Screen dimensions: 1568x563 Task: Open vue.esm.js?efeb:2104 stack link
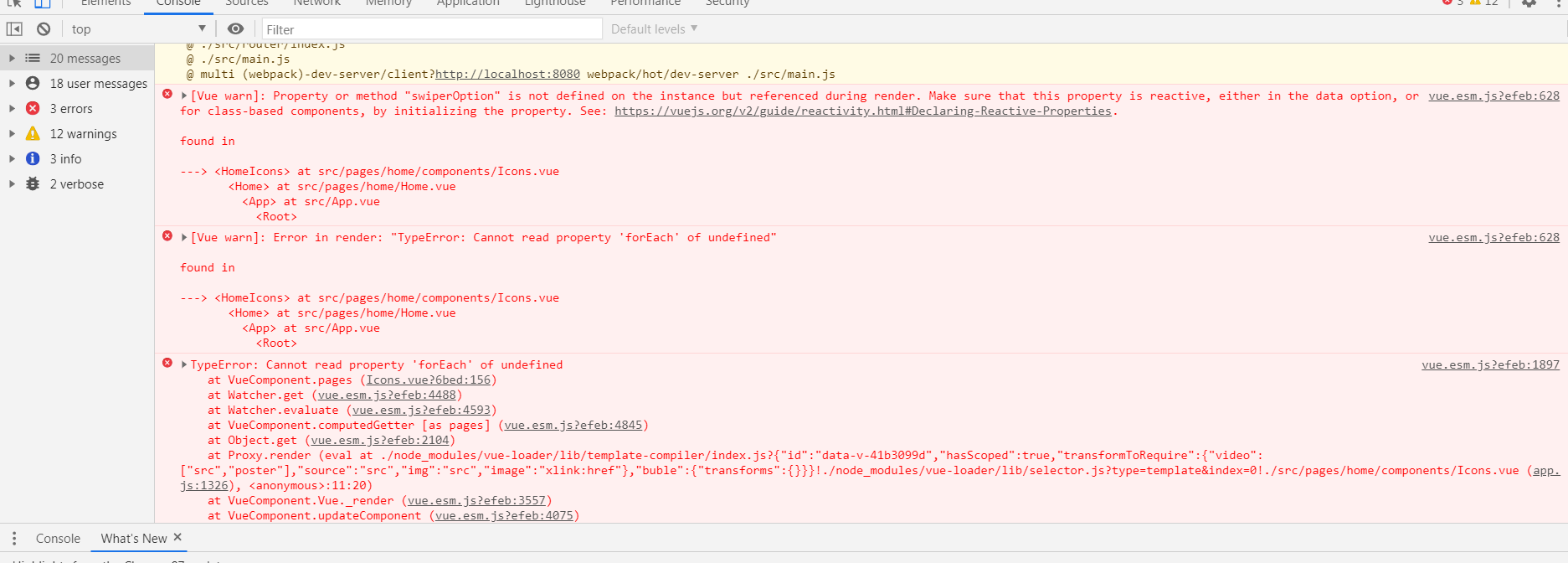[380, 441]
